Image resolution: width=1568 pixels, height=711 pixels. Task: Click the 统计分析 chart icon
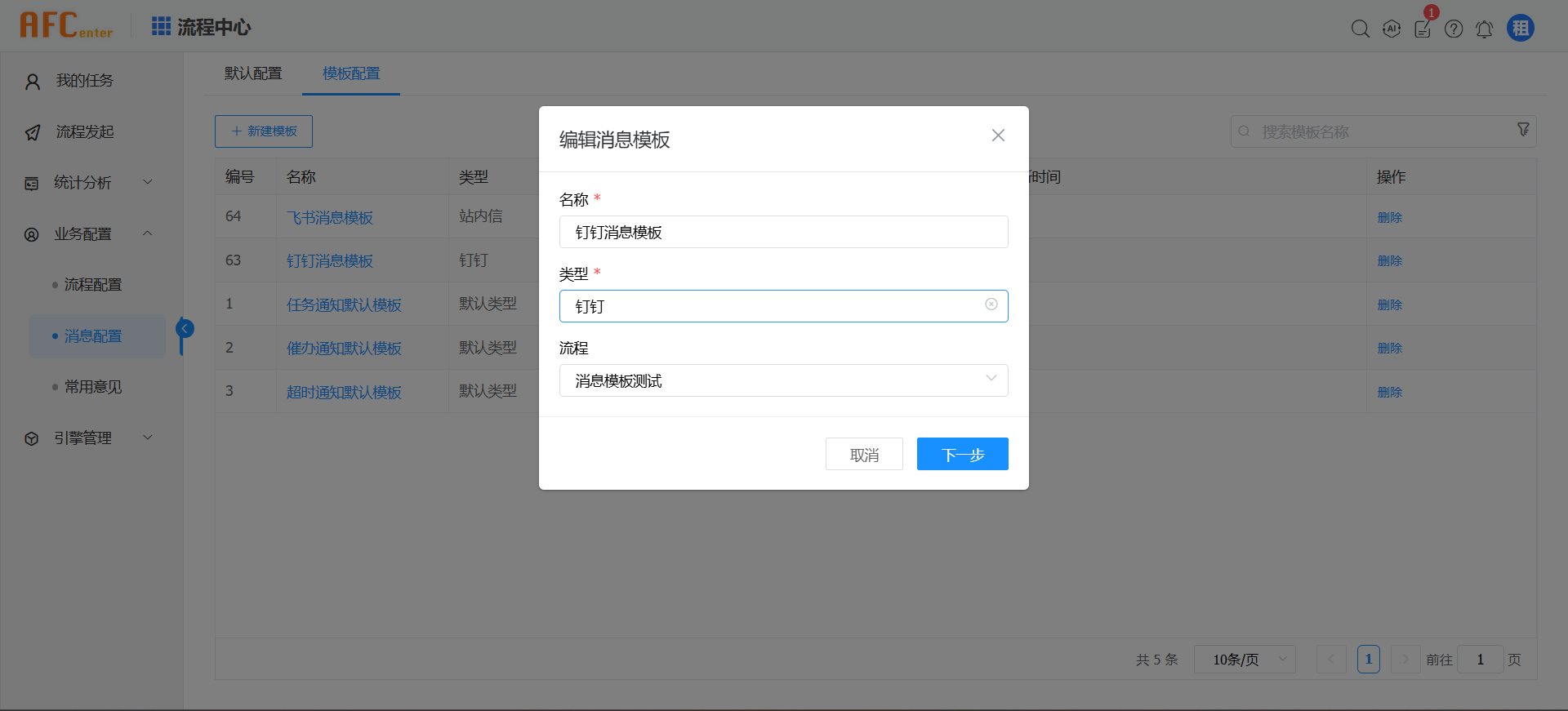point(32,184)
